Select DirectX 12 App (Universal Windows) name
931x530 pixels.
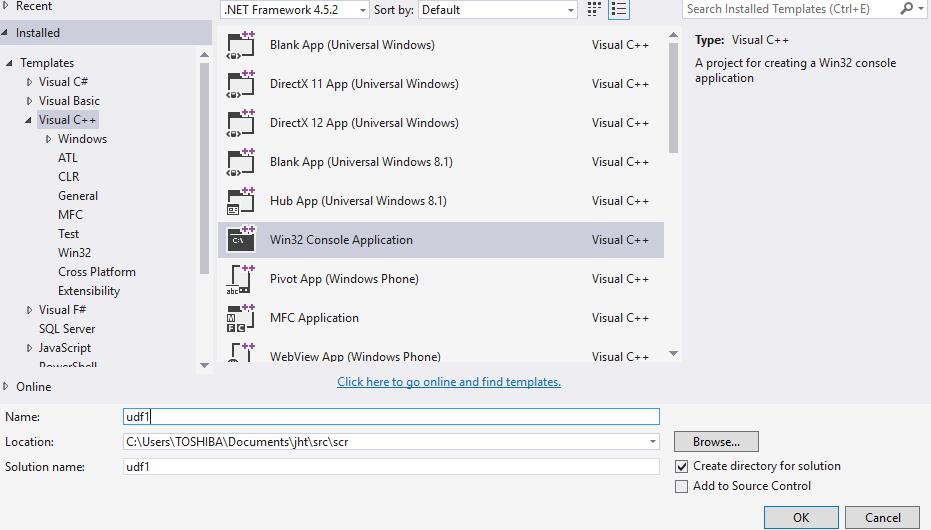click(x=364, y=123)
